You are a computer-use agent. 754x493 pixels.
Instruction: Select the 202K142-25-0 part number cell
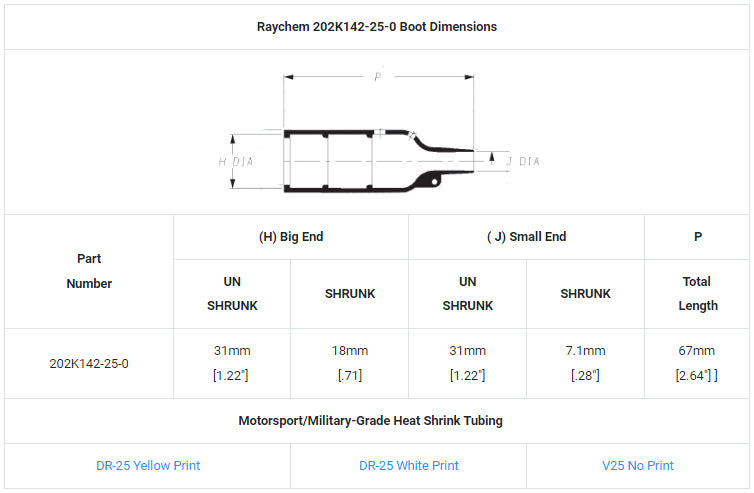89,363
